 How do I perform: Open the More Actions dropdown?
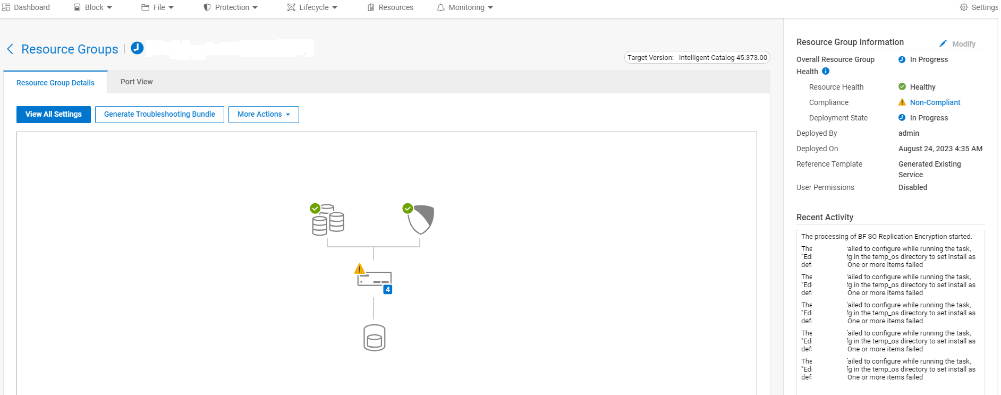tap(263, 114)
